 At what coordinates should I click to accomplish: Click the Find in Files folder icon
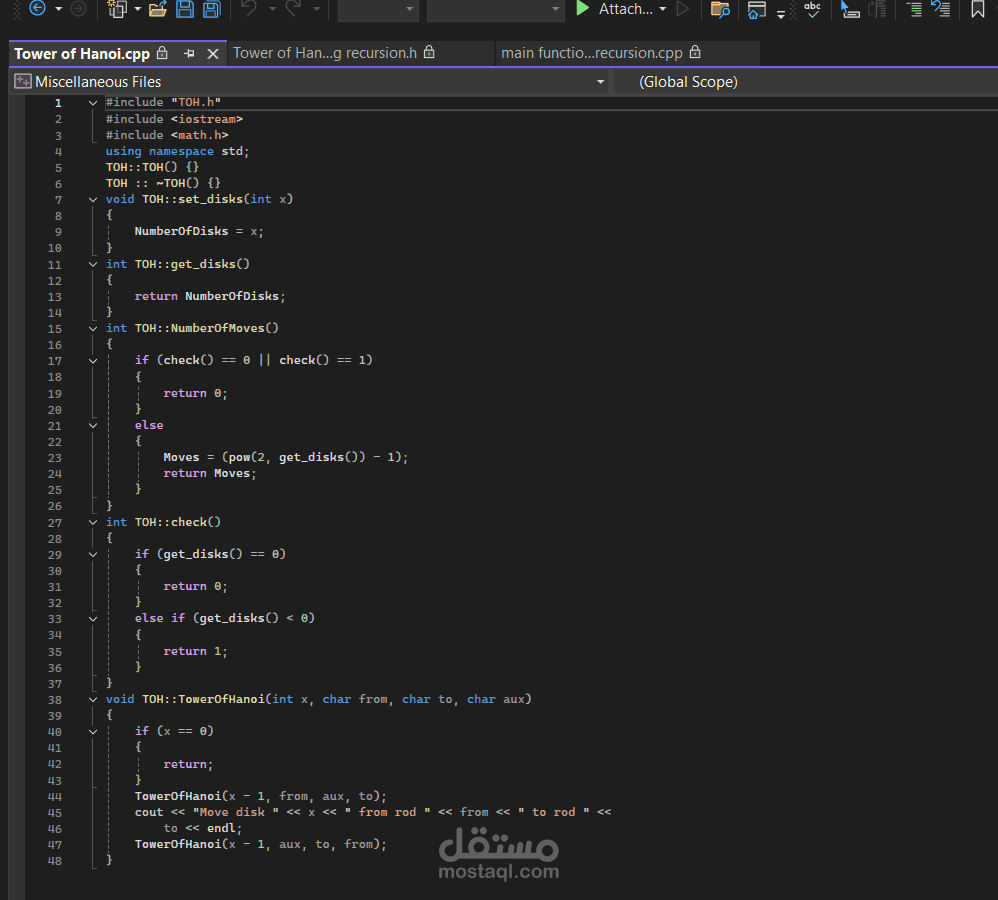click(x=720, y=9)
